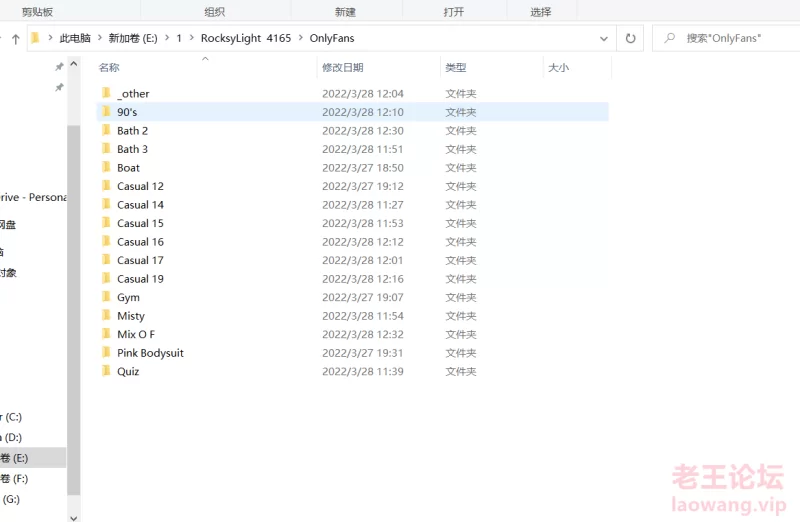Open the 剪贴板 ribbon group
Viewport: 800px width, 522px height.
(37, 12)
